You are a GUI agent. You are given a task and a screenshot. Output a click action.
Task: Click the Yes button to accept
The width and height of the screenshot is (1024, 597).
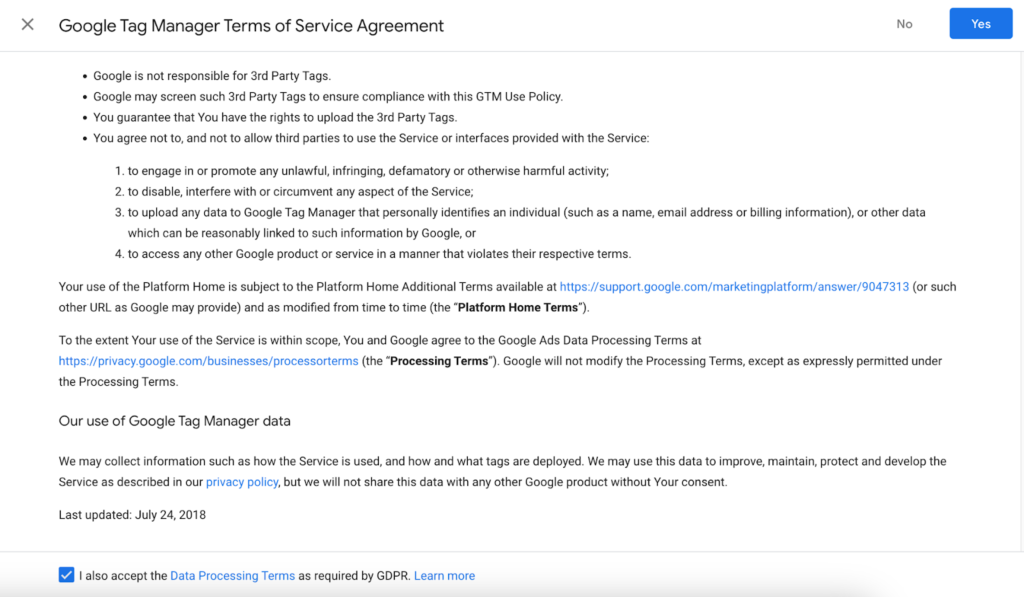pyautogui.click(x=980, y=24)
